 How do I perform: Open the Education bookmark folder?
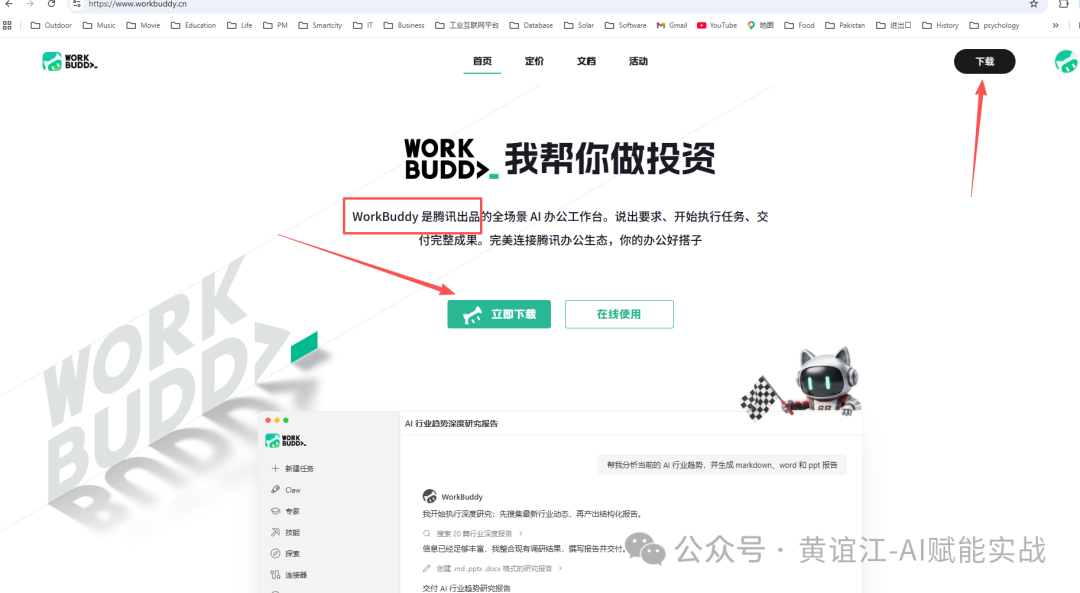[x=194, y=25]
